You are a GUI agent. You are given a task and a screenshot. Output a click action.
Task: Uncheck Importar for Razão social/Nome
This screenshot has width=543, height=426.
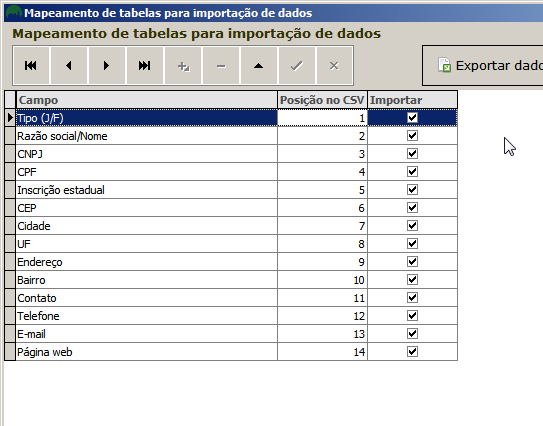[412, 136]
